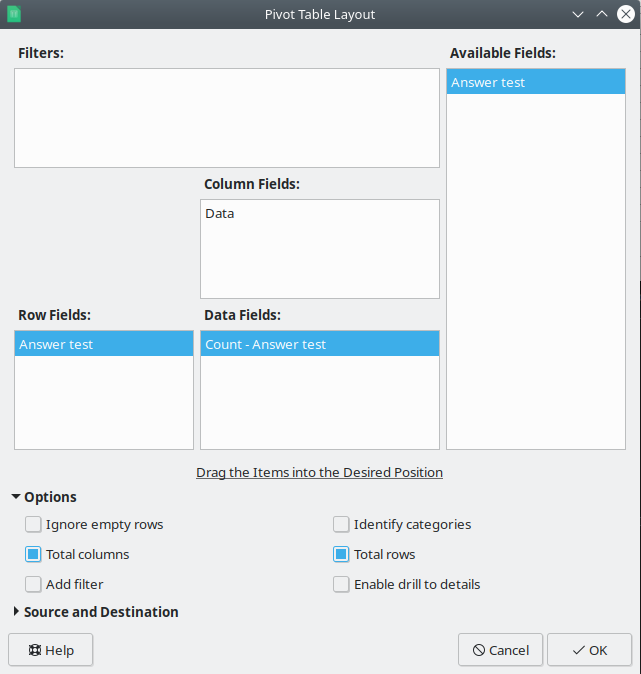Tick the Add filter checkbox

pos(34,584)
